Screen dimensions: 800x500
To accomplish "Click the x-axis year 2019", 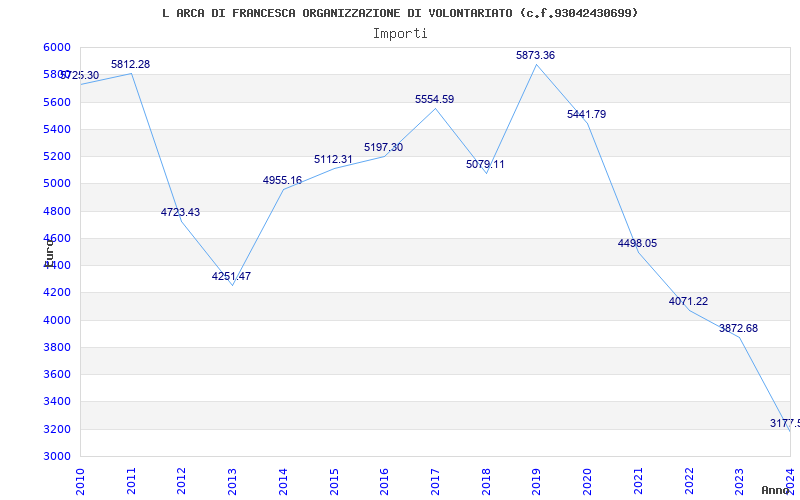I will click(x=537, y=481).
